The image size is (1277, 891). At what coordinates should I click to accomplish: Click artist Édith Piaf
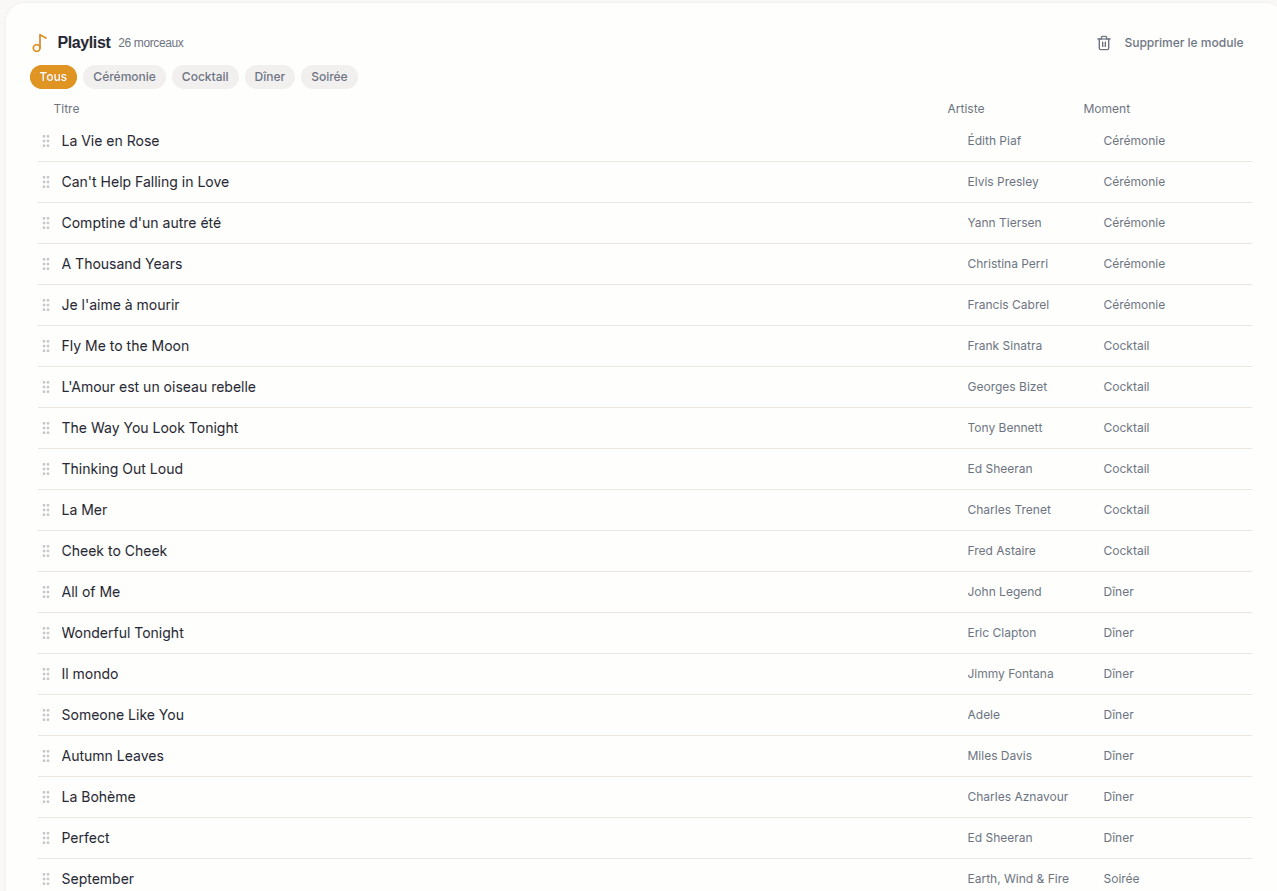click(x=994, y=141)
